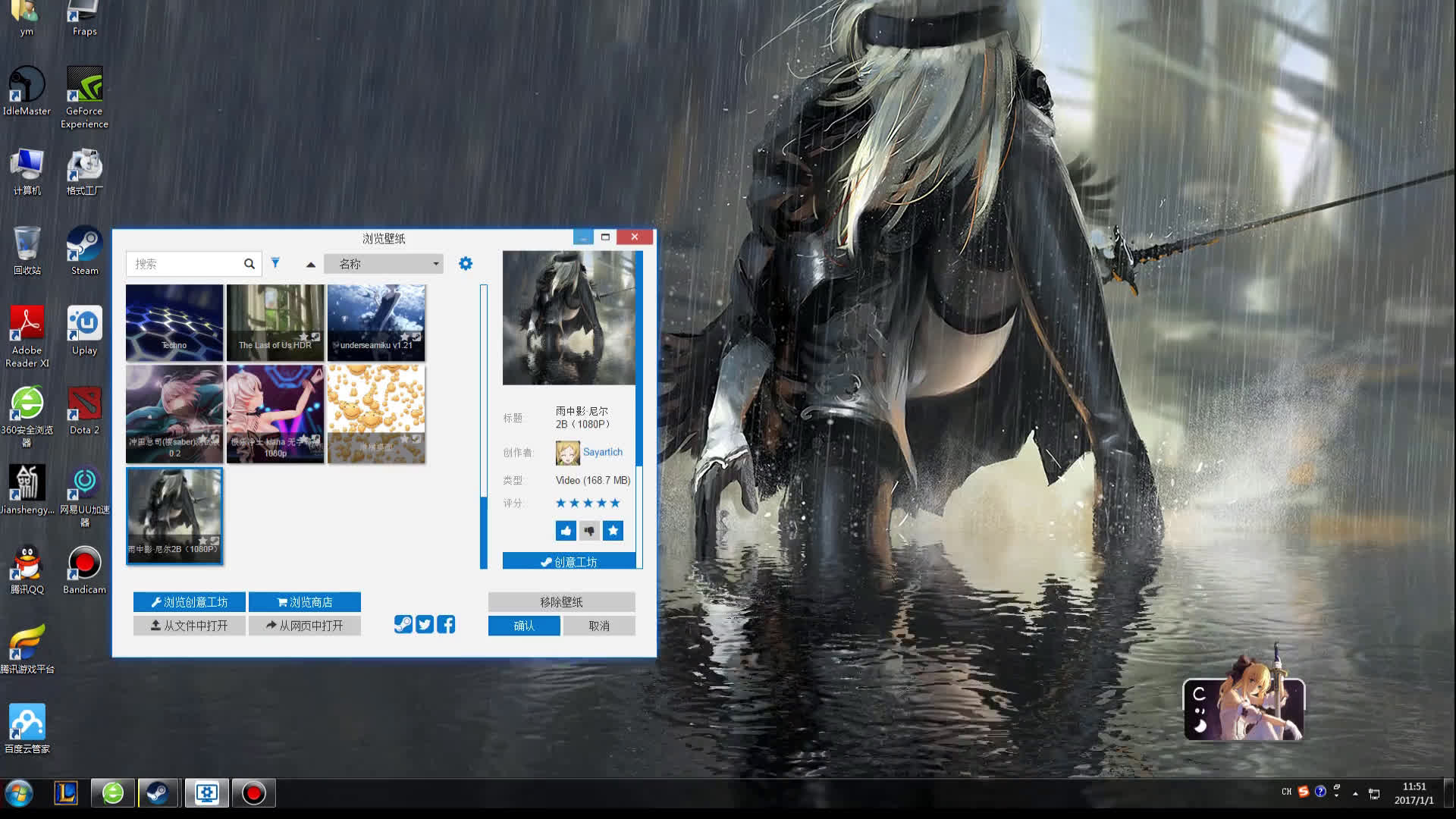The height and width of the screenshot is (819, 1456).
Task: Click the favorite star button
Action: [613, 531]
